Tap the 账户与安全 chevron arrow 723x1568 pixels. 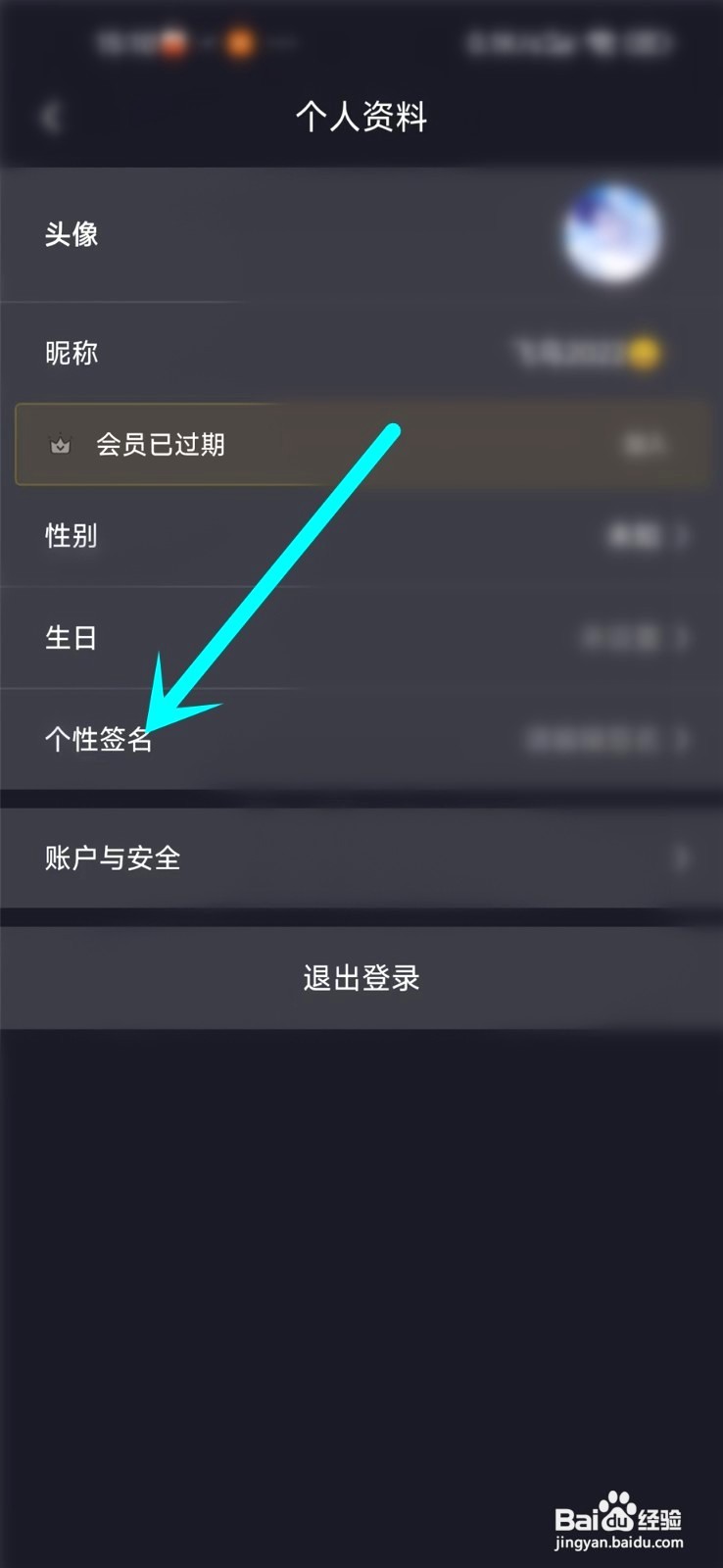[x=681, y=858]
